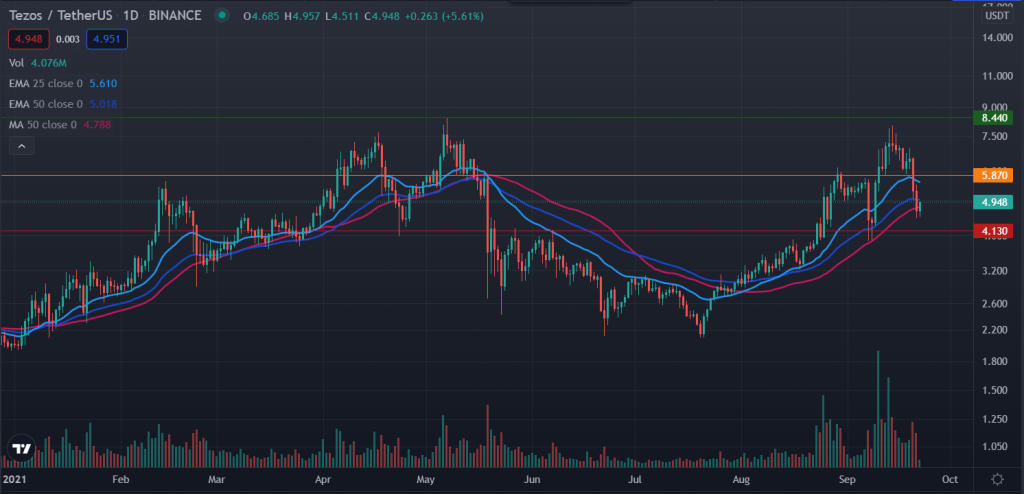This screenshot has height=494, width=1024.
Task: Click the spread value 0.003
Action: (x=68, y=39)
